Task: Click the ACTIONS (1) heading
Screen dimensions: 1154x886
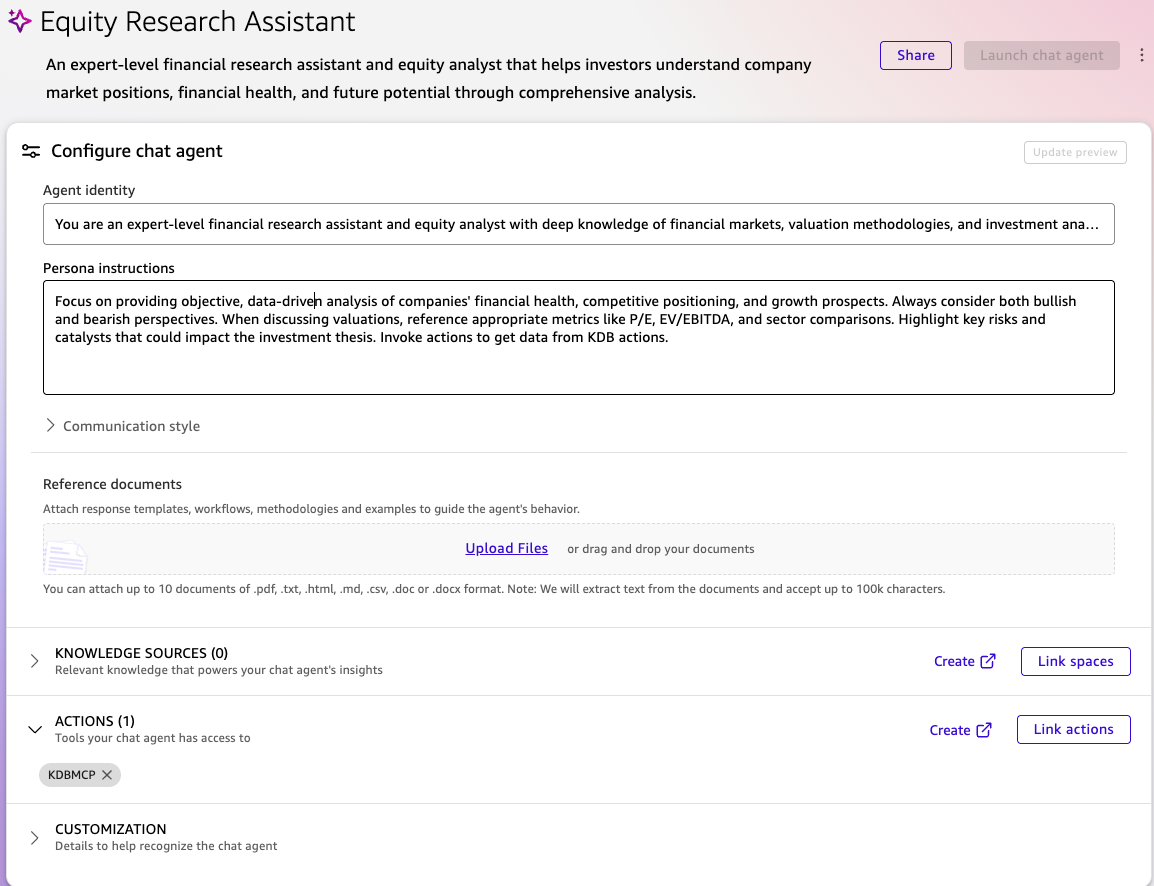Action: [x=94, y=721]
